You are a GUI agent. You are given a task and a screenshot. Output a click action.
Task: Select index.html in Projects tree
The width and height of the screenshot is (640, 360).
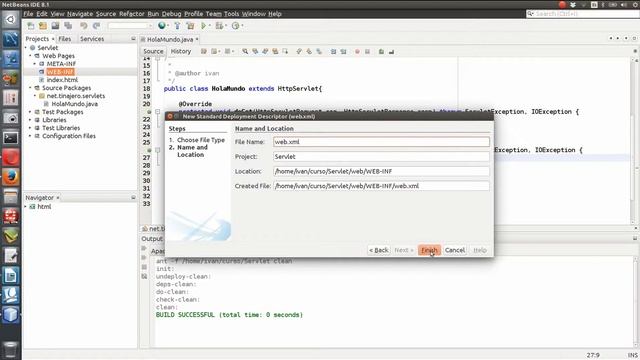(x=62, y=80)
